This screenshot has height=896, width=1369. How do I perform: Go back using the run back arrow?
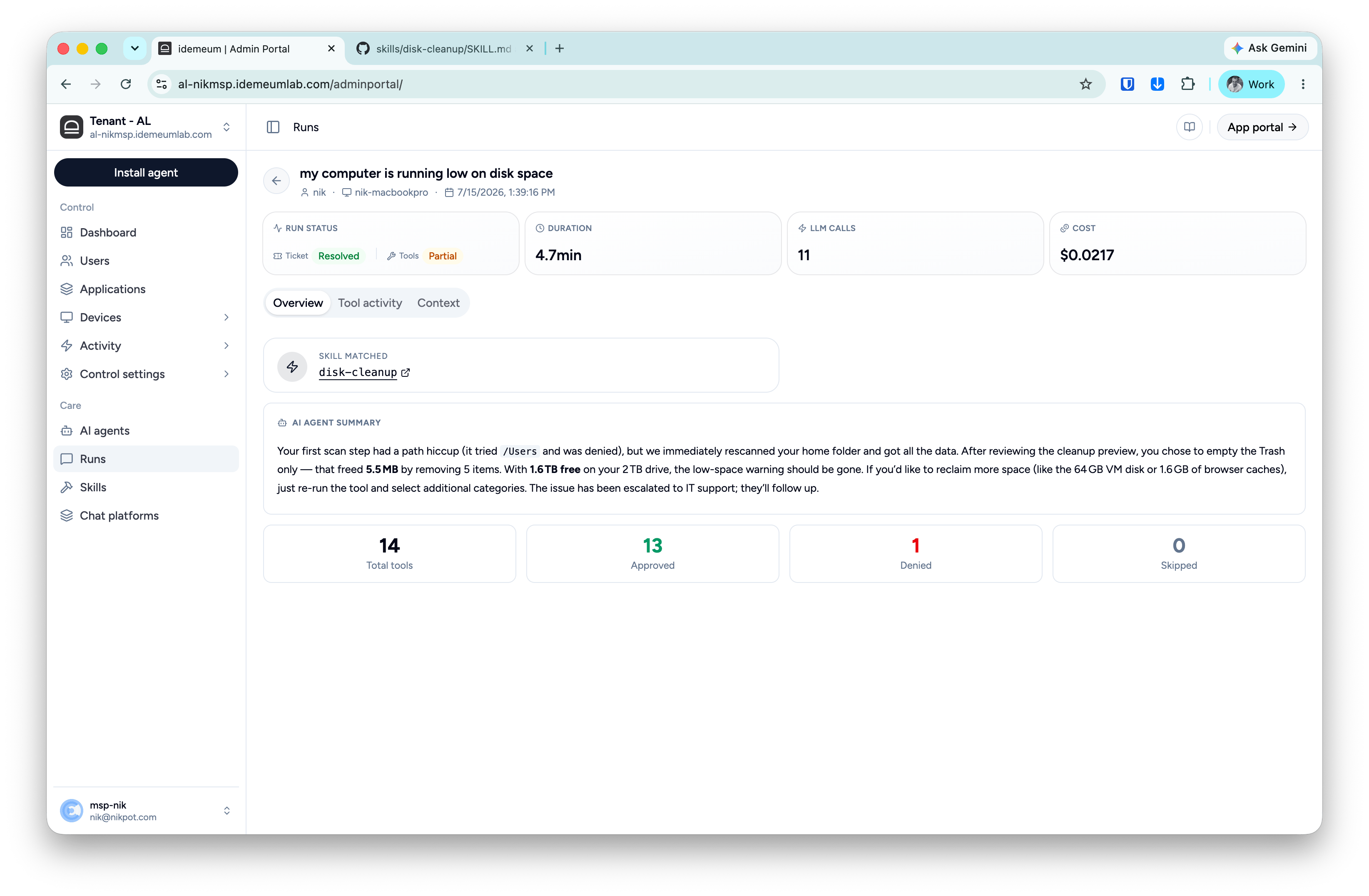[x=276, y=181]
